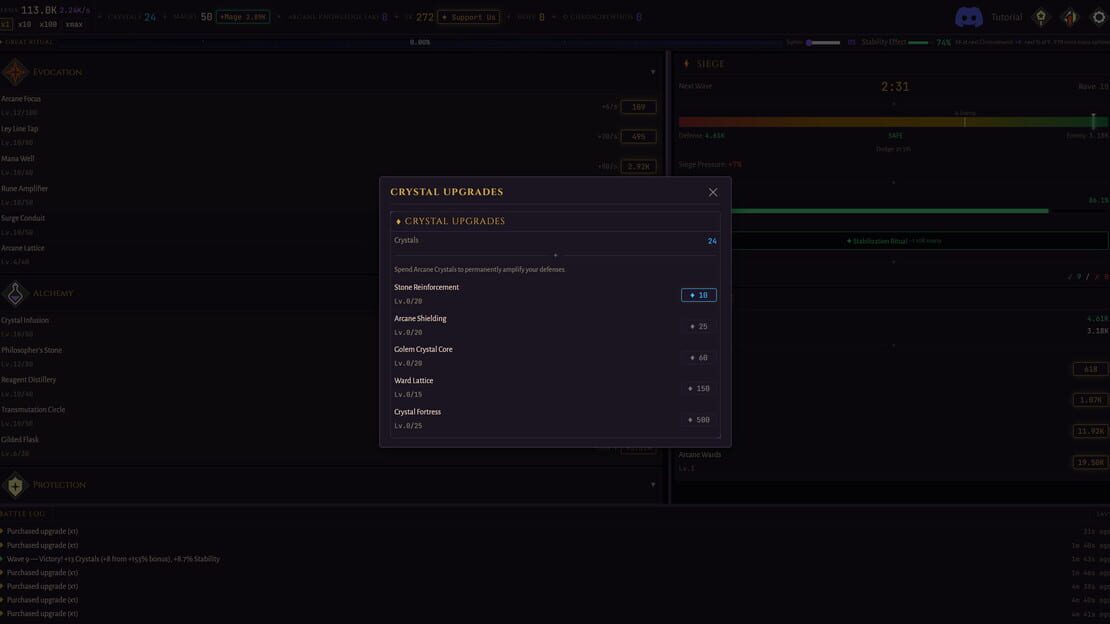The width and height of the screenshot is (1110, 624).
Task: Click the Crystal Fortress upgrade name
Action: [418, 412]
